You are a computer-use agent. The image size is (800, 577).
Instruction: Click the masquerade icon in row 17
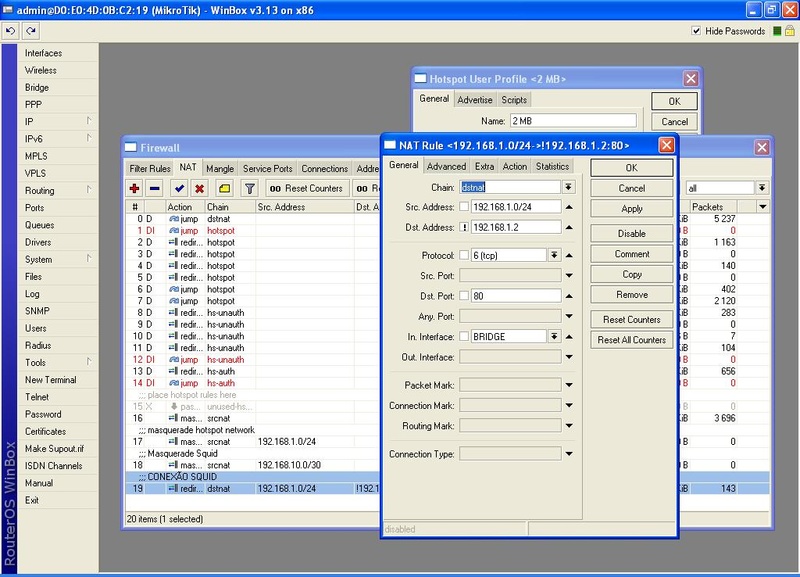[x=174, y=441]
